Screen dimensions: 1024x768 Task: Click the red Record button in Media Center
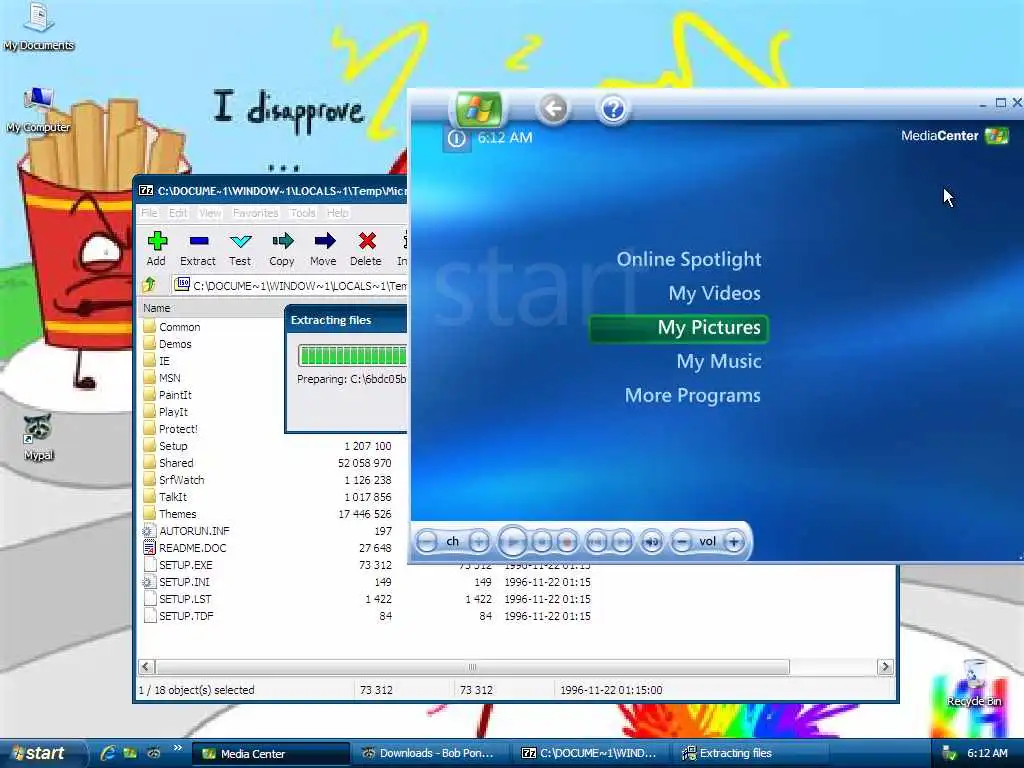tap(567, 541)
